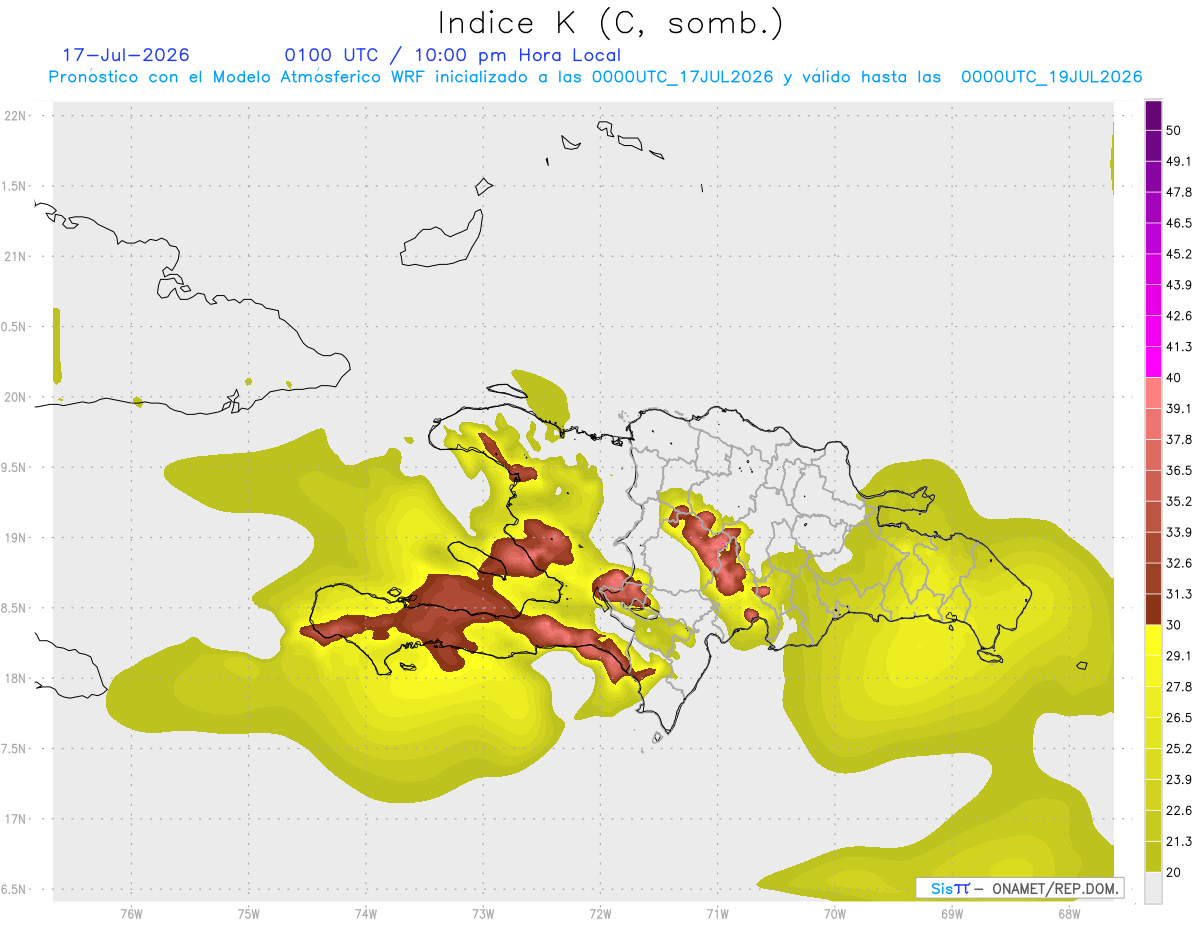Select the bright yellow swatch between 29.1 and 30
Image resolution: width=1200 pixels, height=927 pixels.
click(x=1153, y=640)
